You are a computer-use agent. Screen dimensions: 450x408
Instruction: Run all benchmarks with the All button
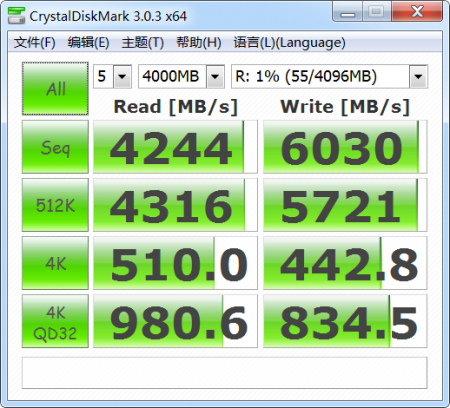(55, 89)
